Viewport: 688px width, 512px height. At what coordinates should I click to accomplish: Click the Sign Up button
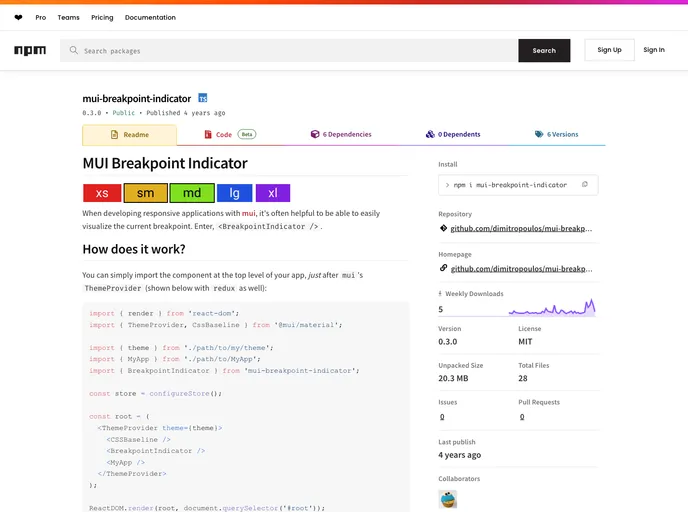tap(609, 50)
